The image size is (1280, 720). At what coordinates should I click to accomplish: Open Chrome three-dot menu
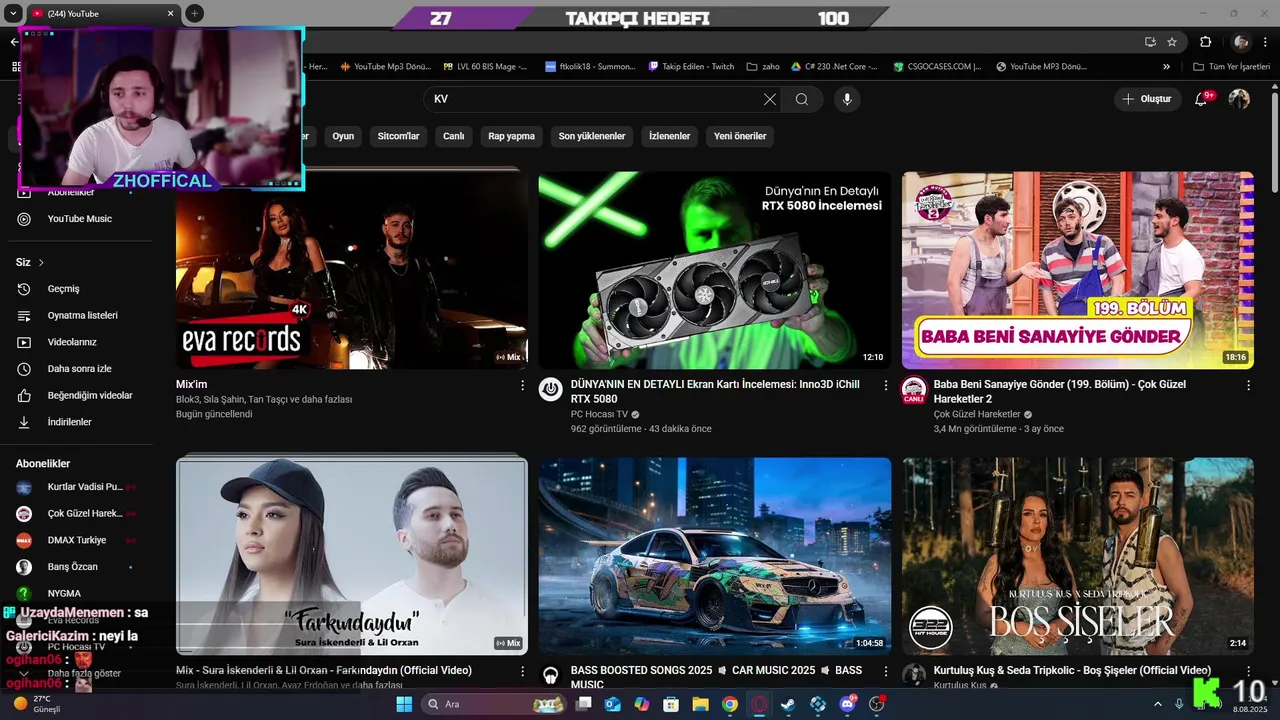(1267, 42)
